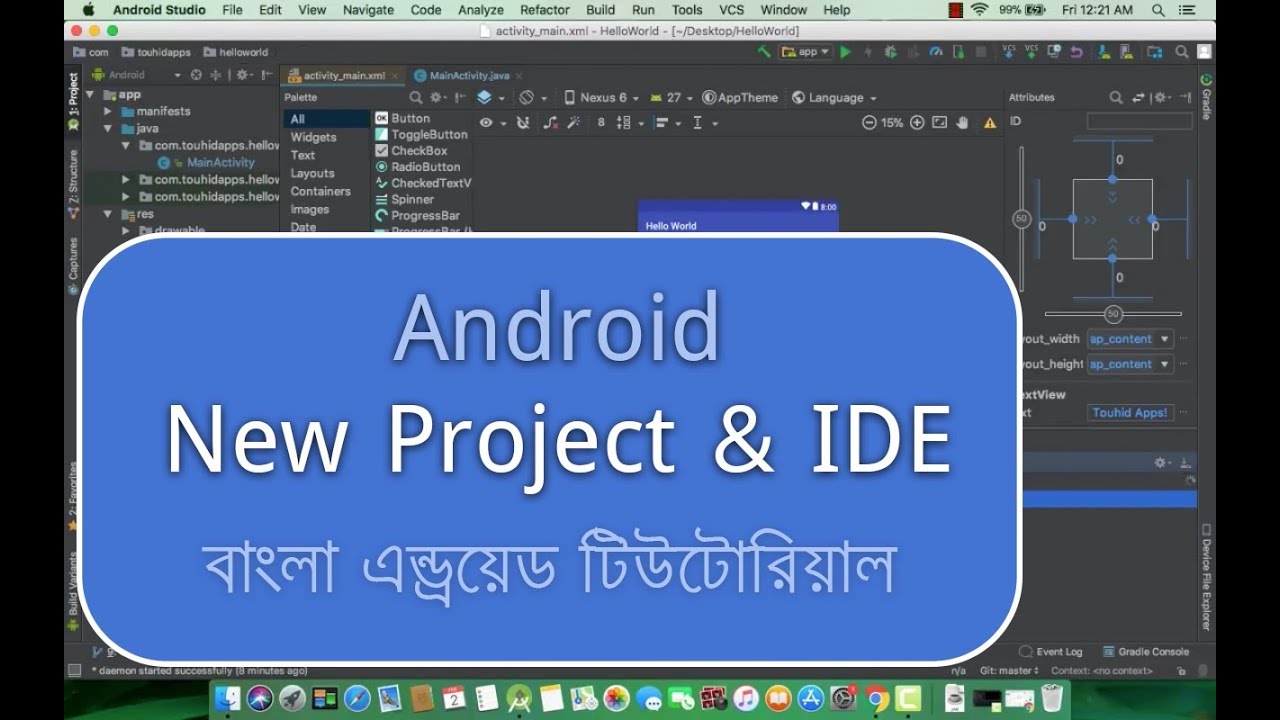
Task: Toggle the Device File Explorer side panel
Action: coord(1207,577)
